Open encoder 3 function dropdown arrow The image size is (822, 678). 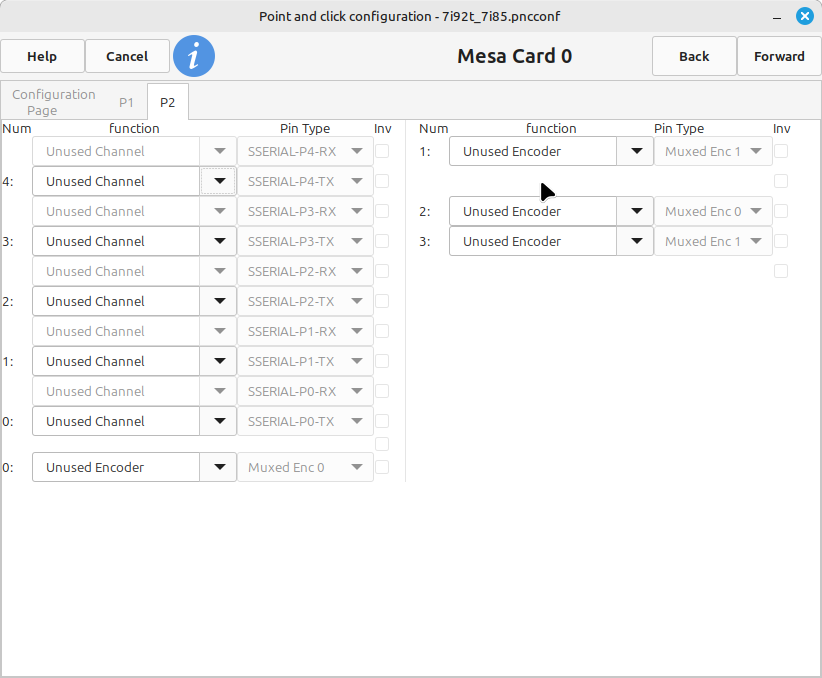[635, 241]
